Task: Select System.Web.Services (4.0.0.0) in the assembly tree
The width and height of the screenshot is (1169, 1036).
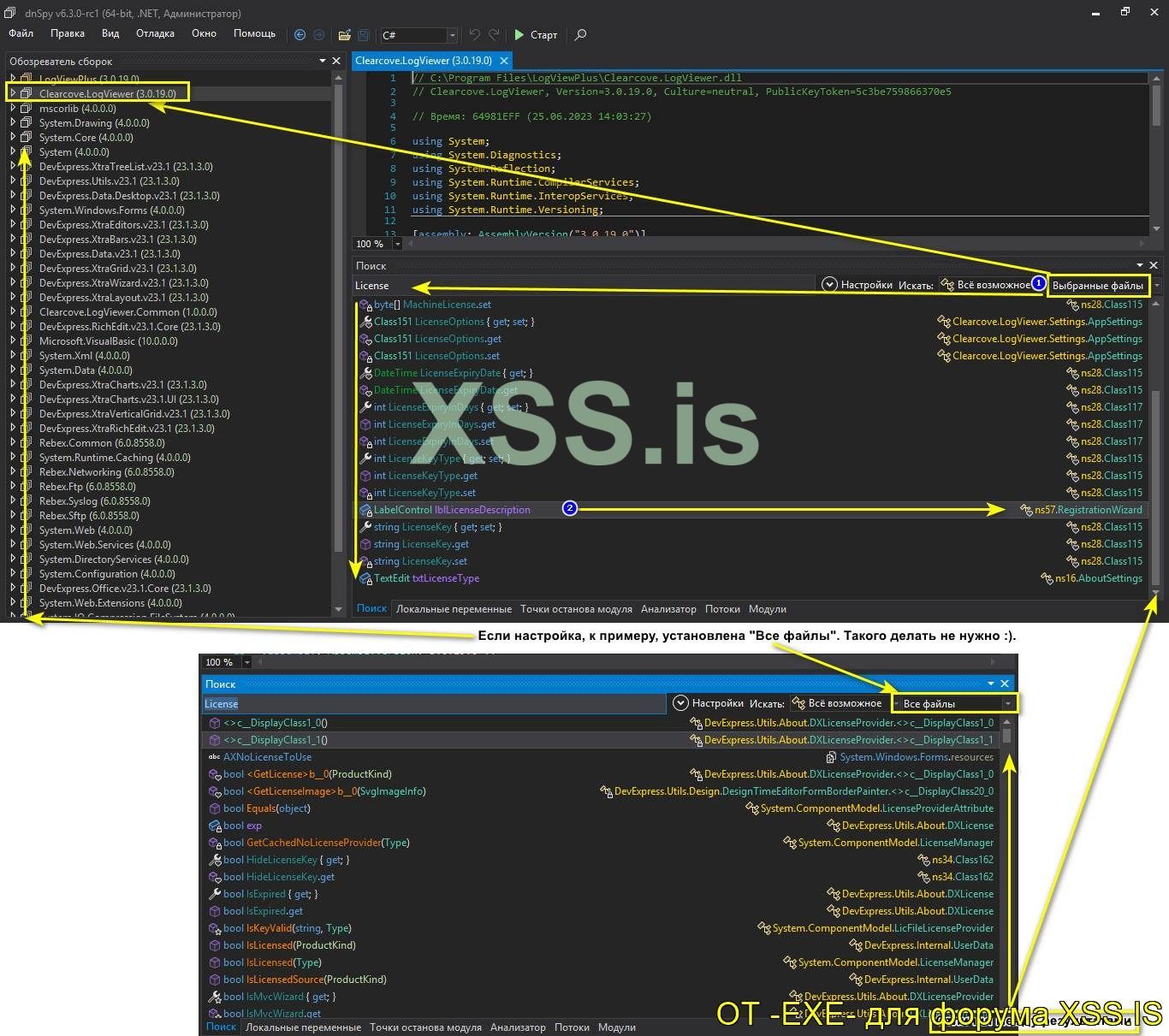Action: click(x=105, y=545)
